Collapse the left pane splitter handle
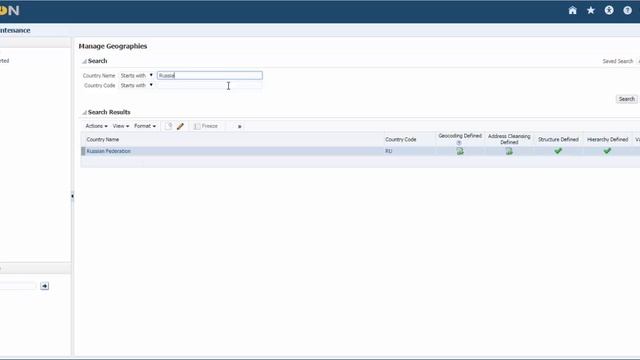The image size is (640, 360). tap(72, 196)
